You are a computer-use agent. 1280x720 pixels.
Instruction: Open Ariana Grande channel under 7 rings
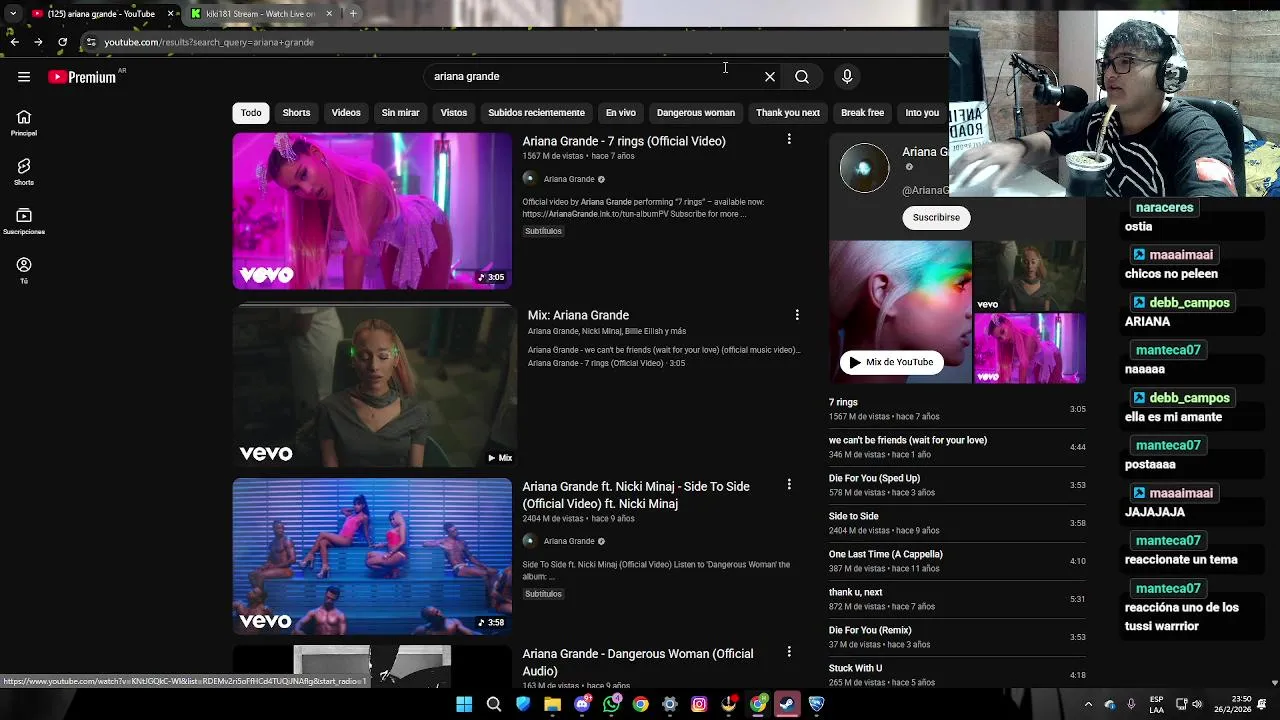(x=569, y=179)
